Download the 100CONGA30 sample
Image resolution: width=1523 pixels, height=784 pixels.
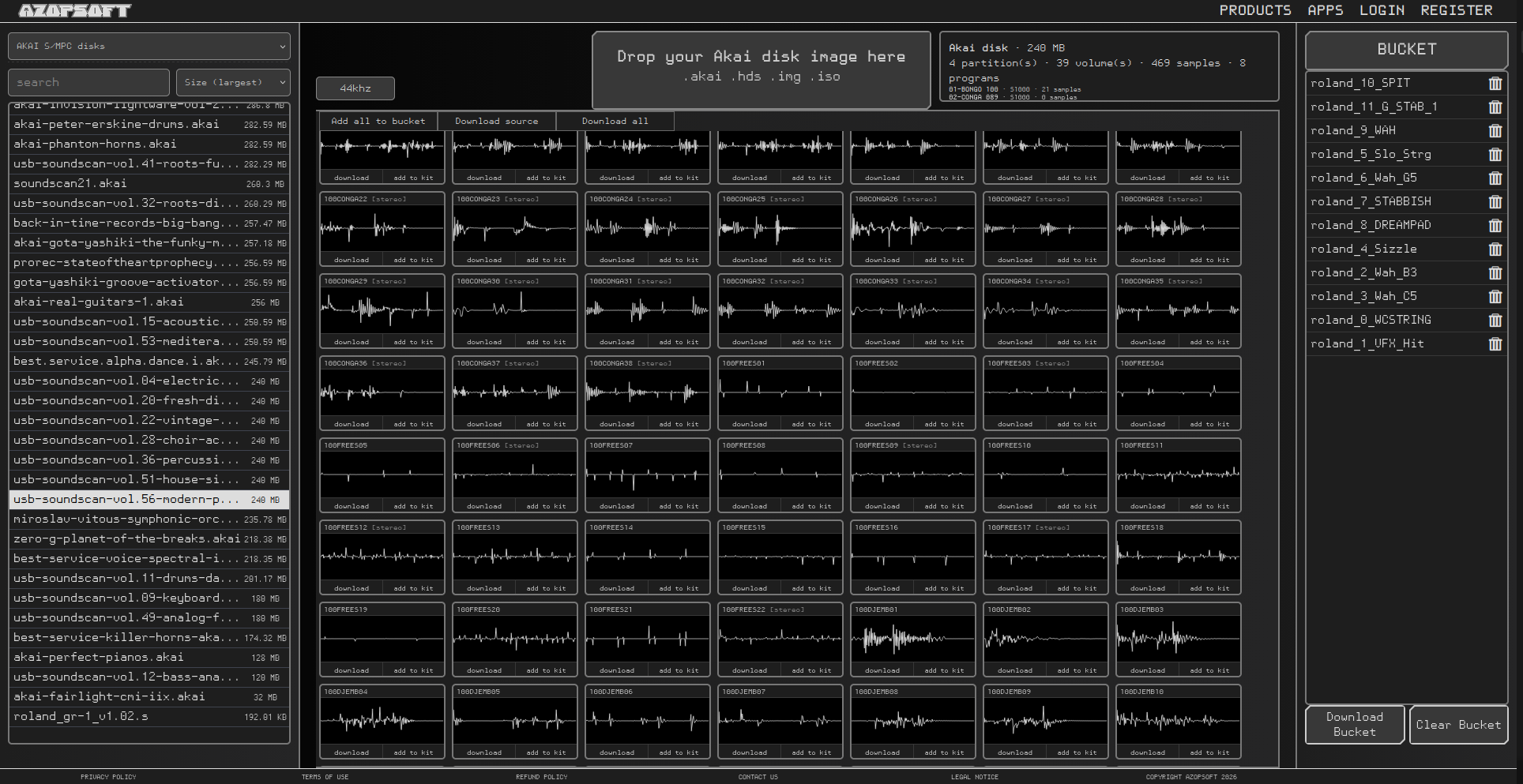coord(484,342)
